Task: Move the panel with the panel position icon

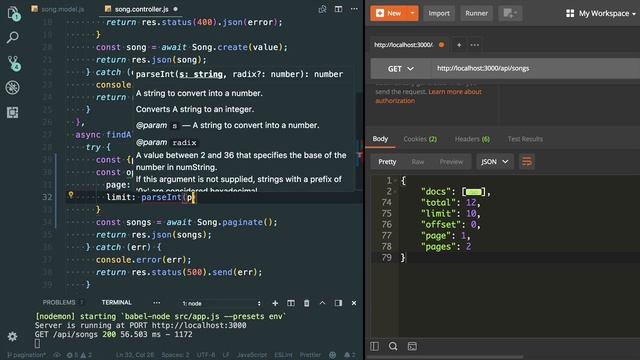Action: pos(338,303)
